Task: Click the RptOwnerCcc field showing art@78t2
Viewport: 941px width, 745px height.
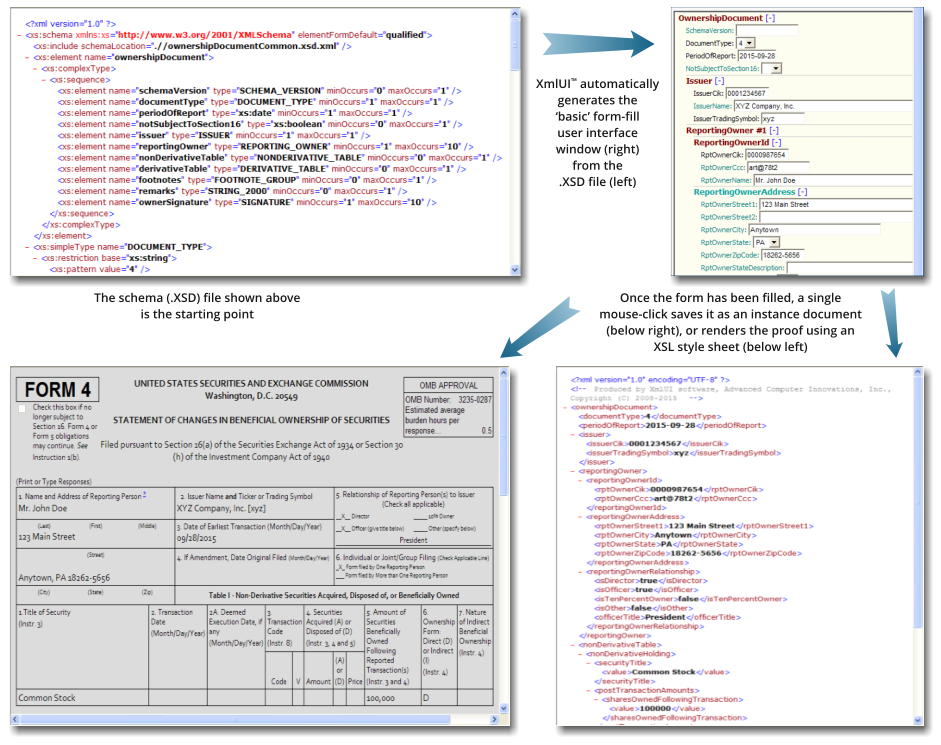Action: (778, 167)
